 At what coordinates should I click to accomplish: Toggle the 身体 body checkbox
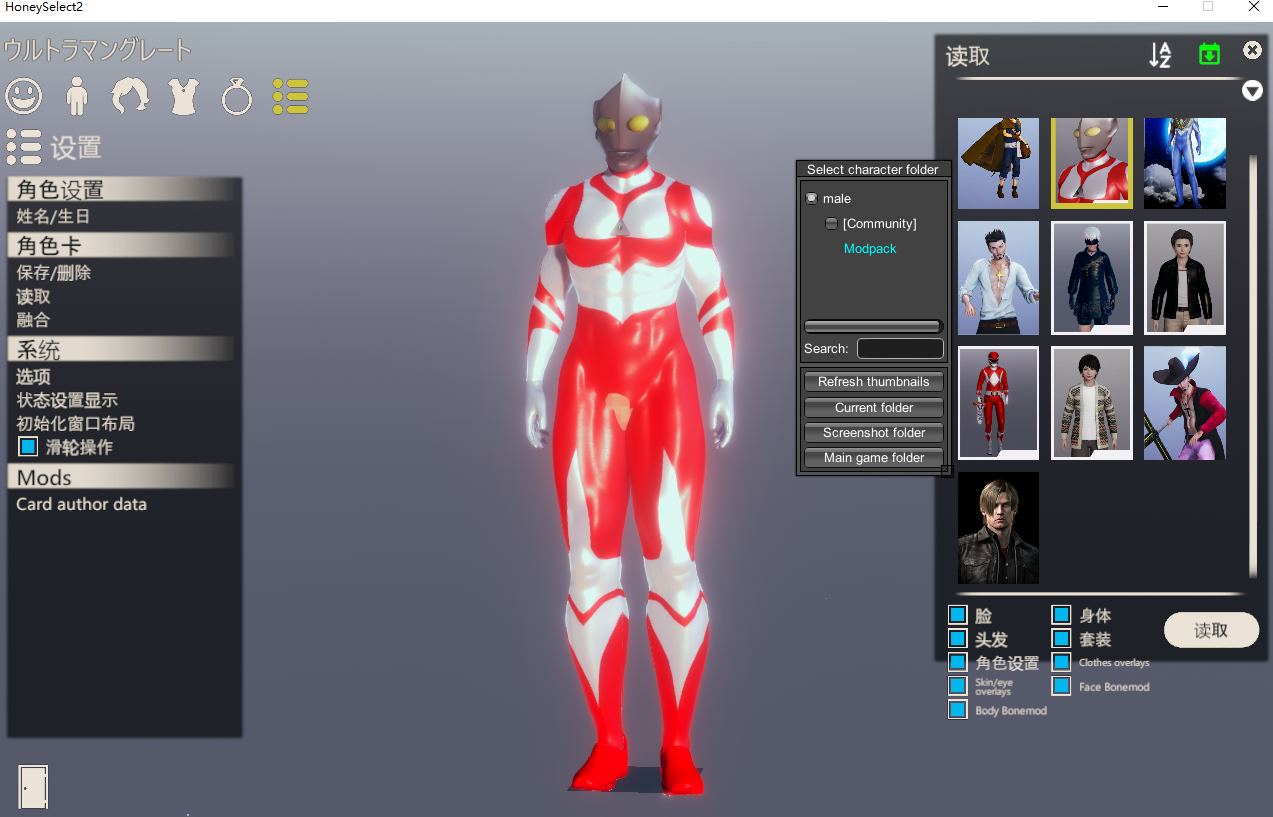coord(1061,615)
